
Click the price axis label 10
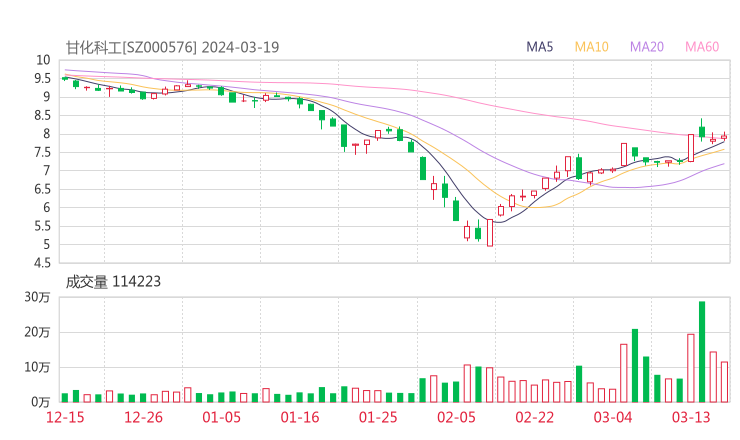43,60
